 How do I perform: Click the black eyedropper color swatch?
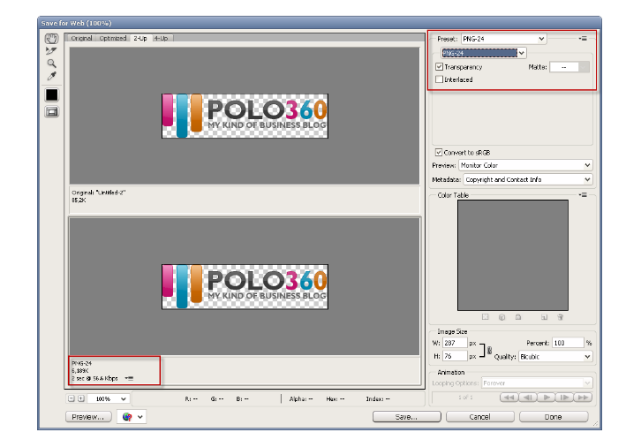click(52, 95)
